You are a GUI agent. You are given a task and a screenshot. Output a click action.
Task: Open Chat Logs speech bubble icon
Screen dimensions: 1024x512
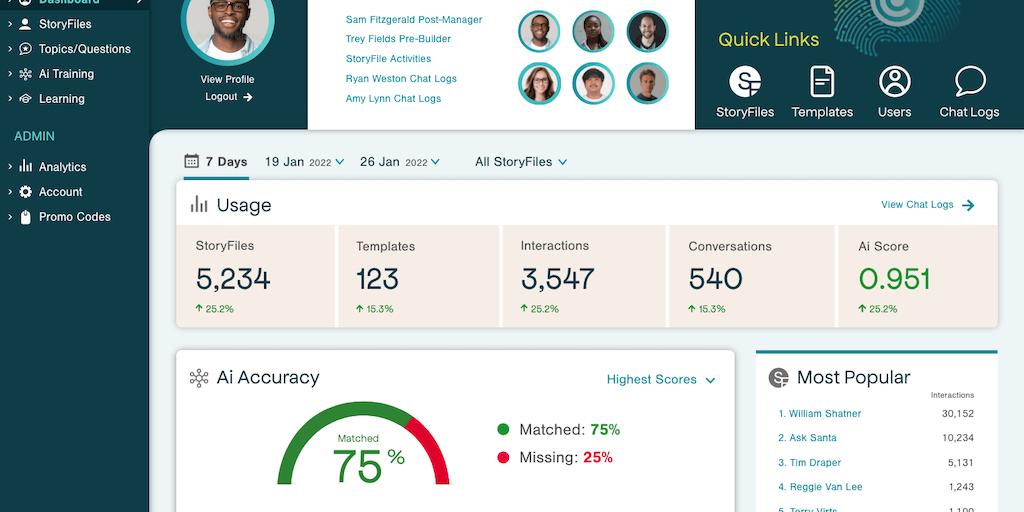click(969, 82)
